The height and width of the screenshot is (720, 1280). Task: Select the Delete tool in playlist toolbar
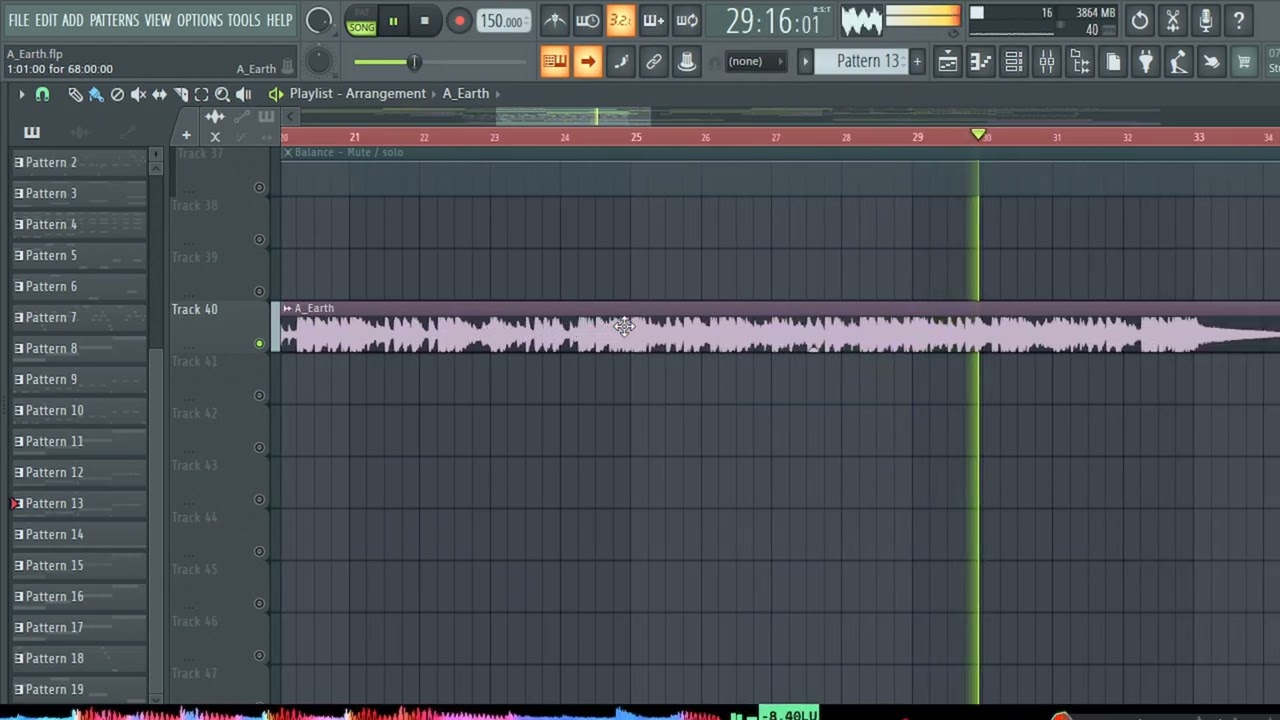coord(117,94)
